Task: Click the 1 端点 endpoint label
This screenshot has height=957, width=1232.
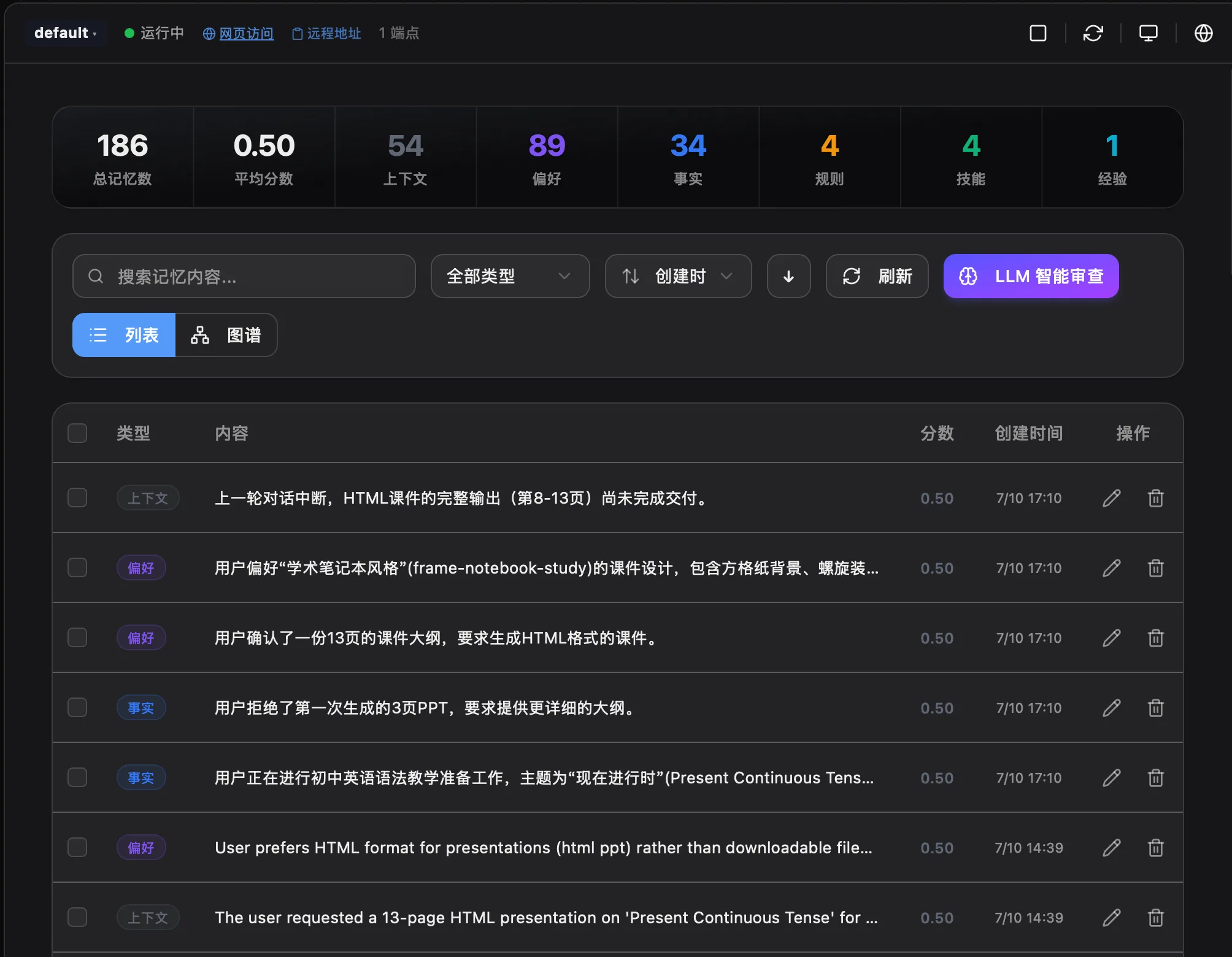Action: 399,33
